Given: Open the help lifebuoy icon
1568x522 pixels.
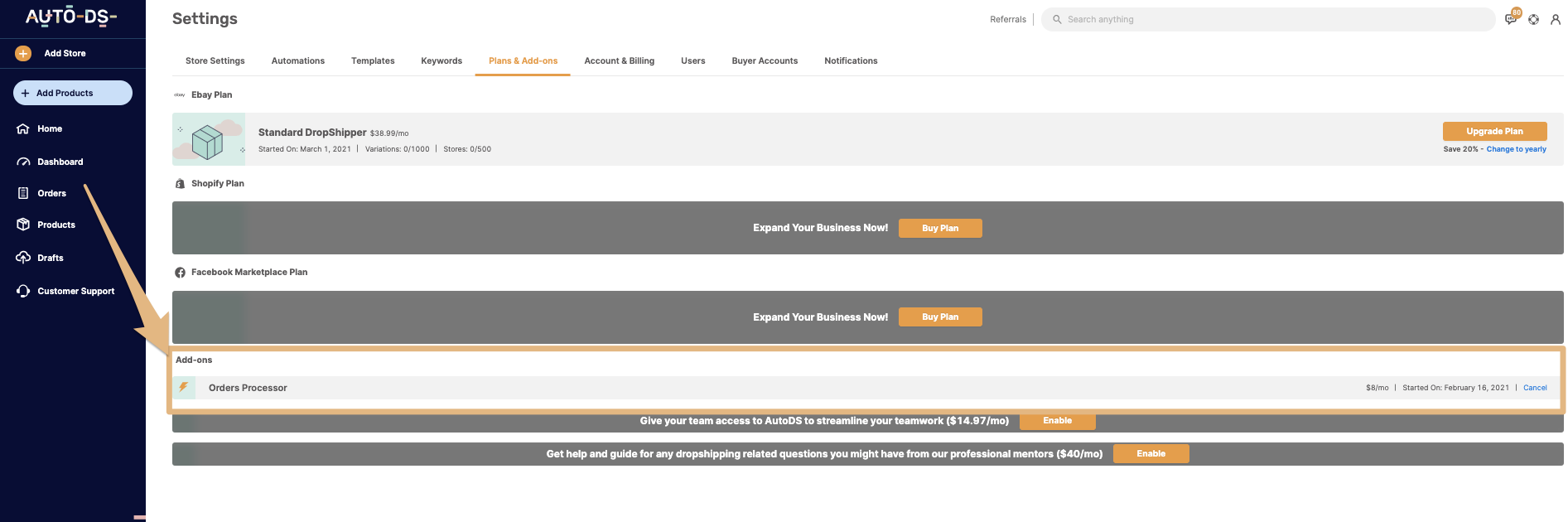Looking at the screenshot, I should (1534, 19).
